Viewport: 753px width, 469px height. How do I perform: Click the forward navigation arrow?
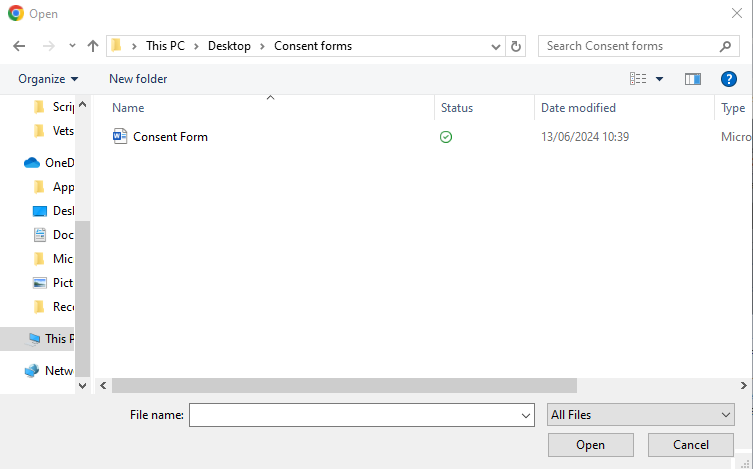49,46
